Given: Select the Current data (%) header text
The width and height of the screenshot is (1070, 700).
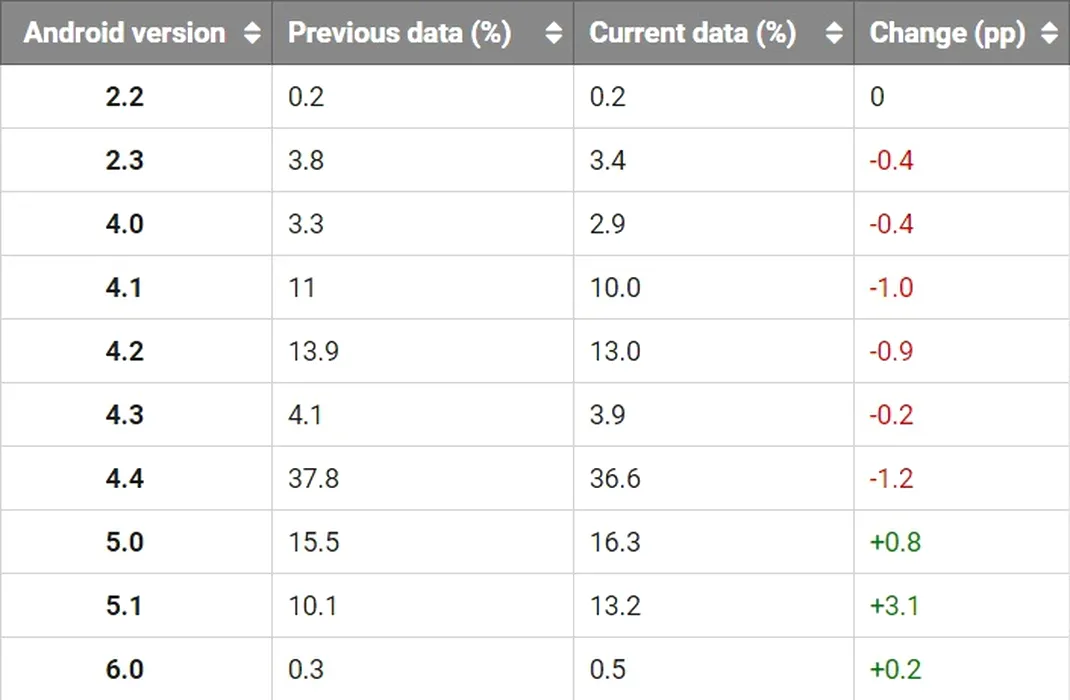Looking at the screenshot, I should (693, 33).
